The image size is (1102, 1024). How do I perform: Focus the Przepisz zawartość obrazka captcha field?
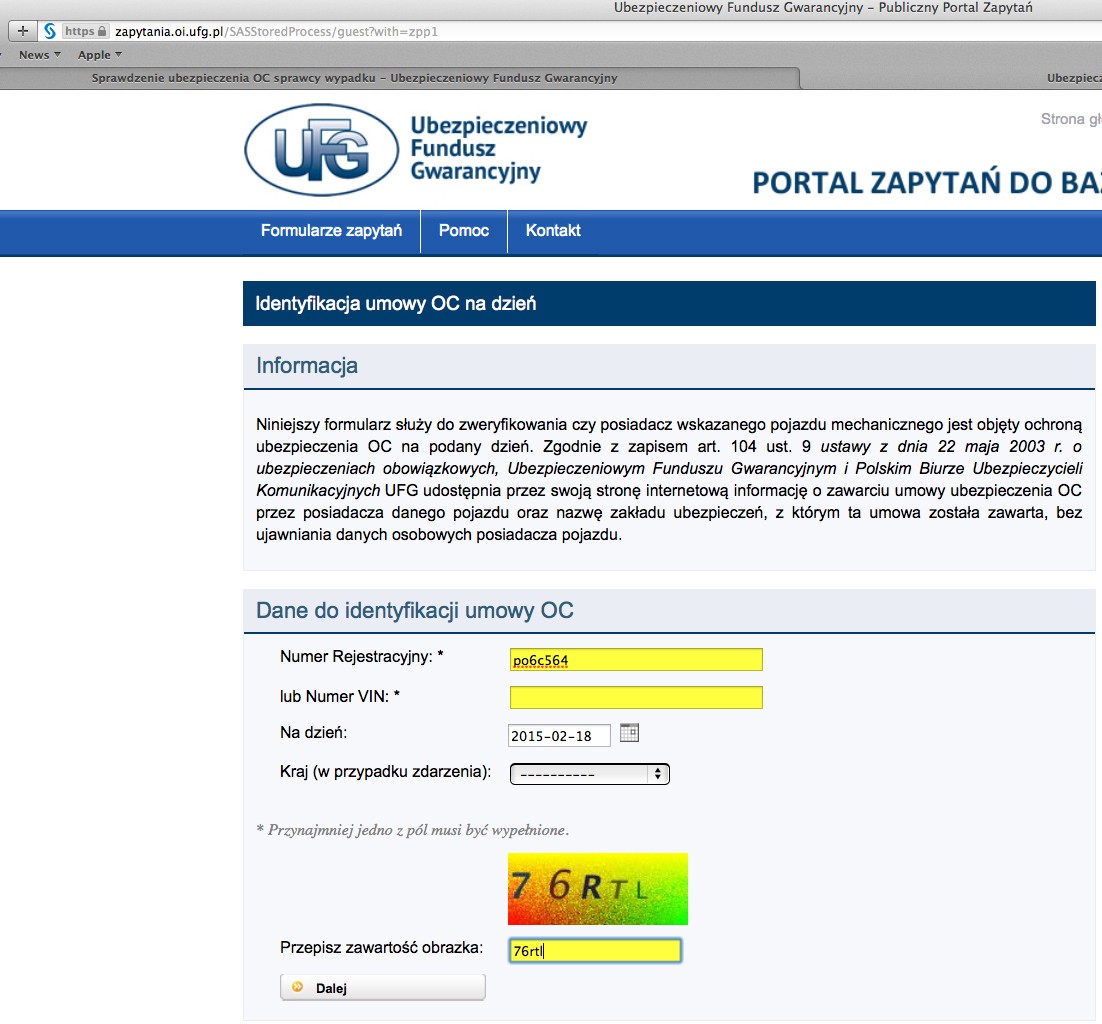(x=594, y=951)
